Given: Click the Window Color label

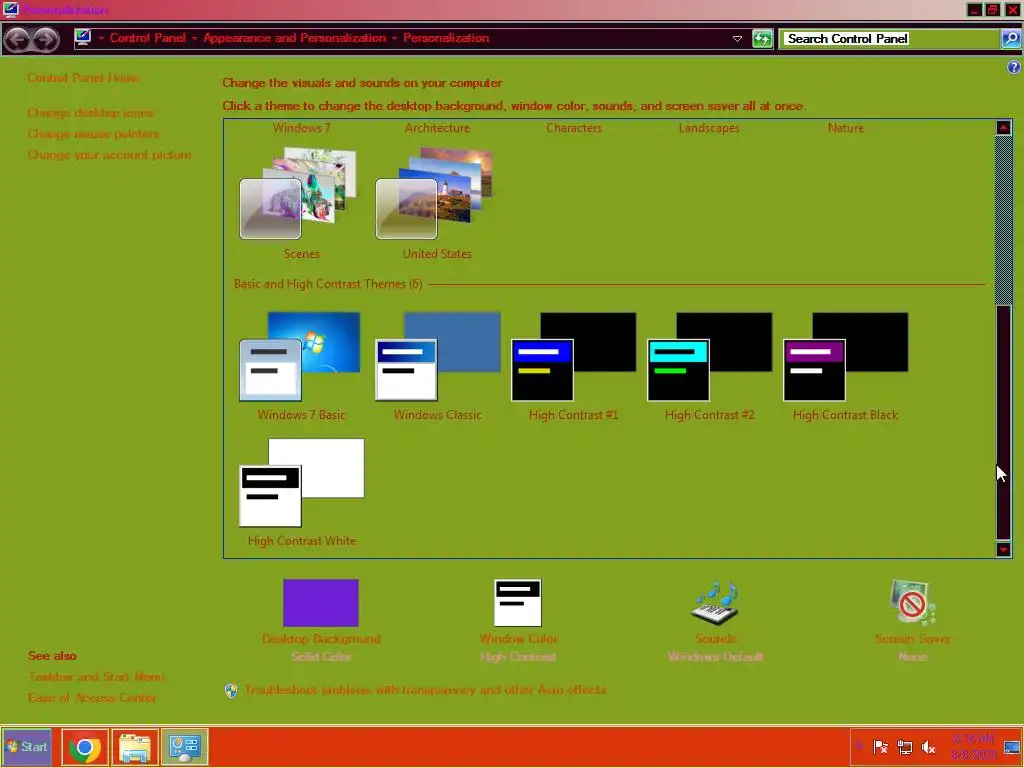Looking at the screenshot, I should click(x=519, y=639).
